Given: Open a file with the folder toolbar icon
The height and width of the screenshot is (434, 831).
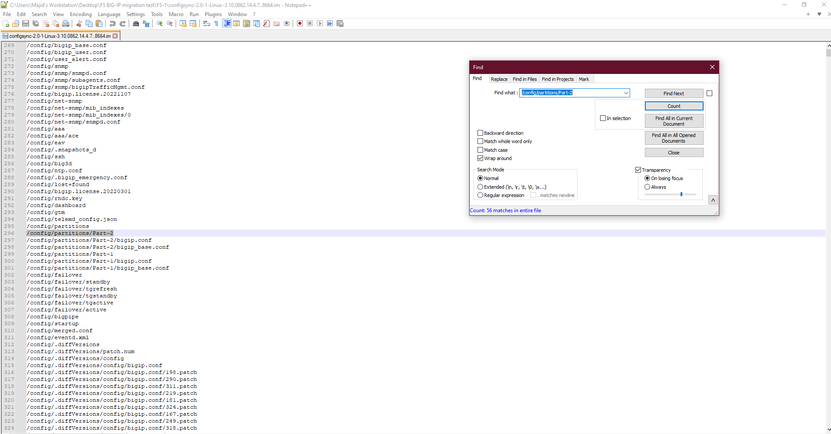Looking at the screenshot, I should (x=15, y=24).
